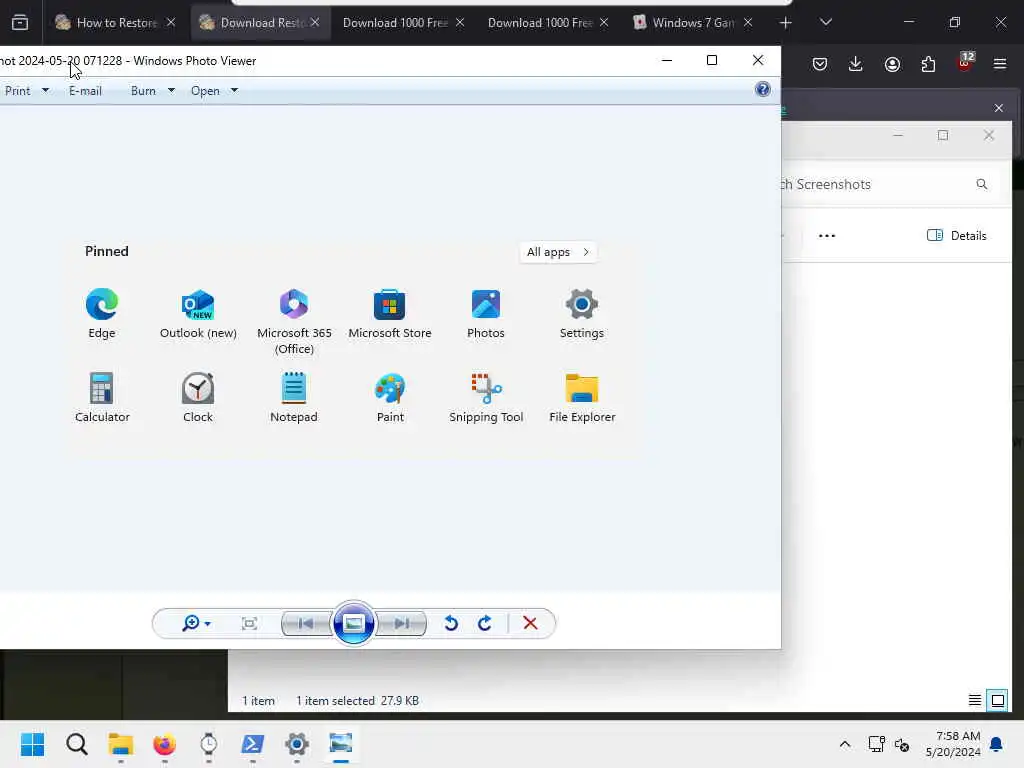The image size is (1024, 768).
Task: Click extension icon with 12 badge
Action: (x=965, y=63)
